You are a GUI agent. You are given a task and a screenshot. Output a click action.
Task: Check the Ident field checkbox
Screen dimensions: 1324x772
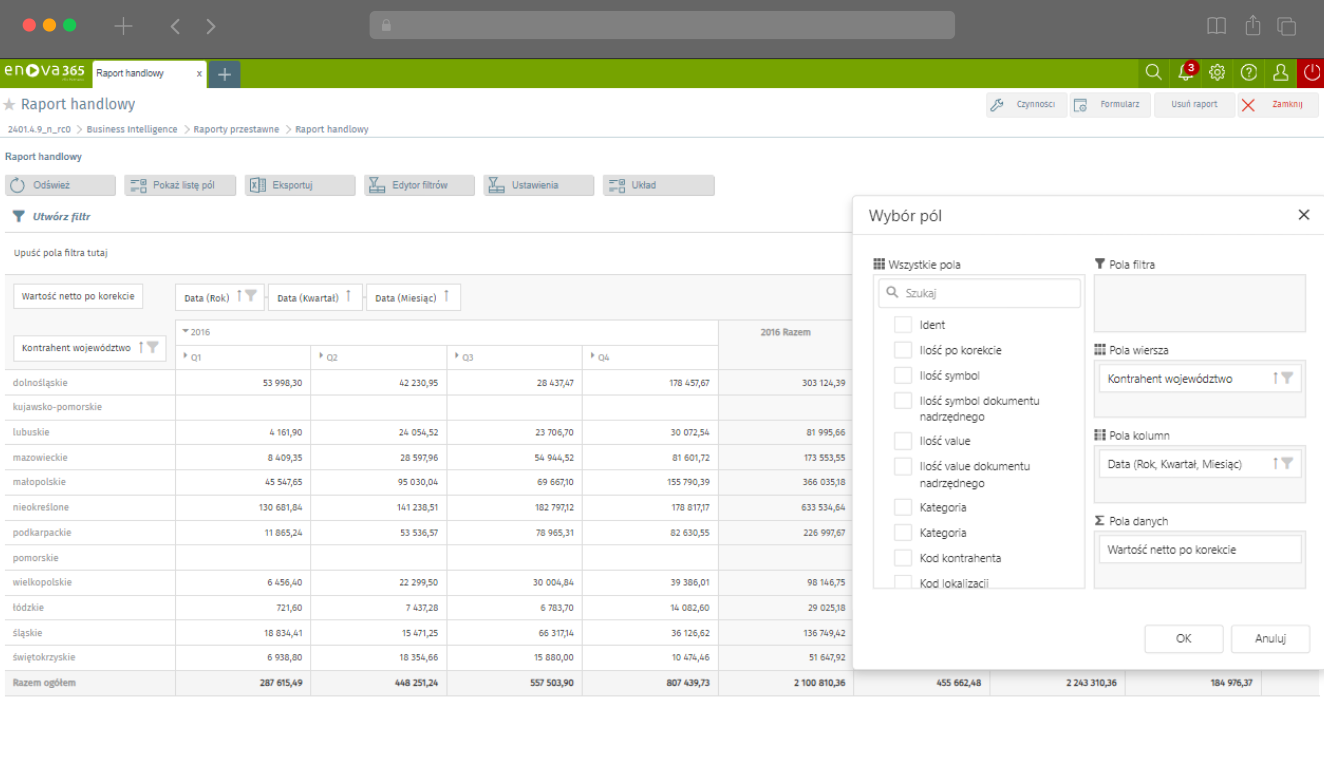click(903, 325)
